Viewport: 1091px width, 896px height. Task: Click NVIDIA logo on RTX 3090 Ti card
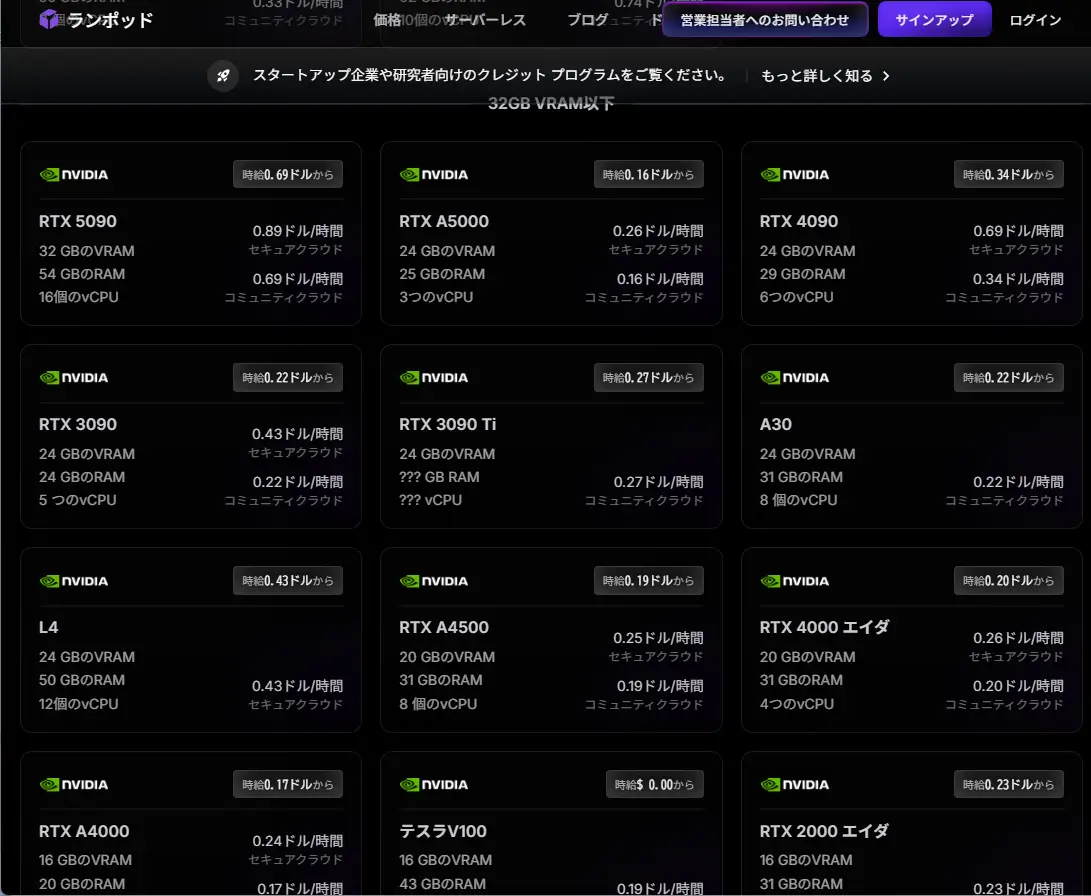tap(434, 378)
